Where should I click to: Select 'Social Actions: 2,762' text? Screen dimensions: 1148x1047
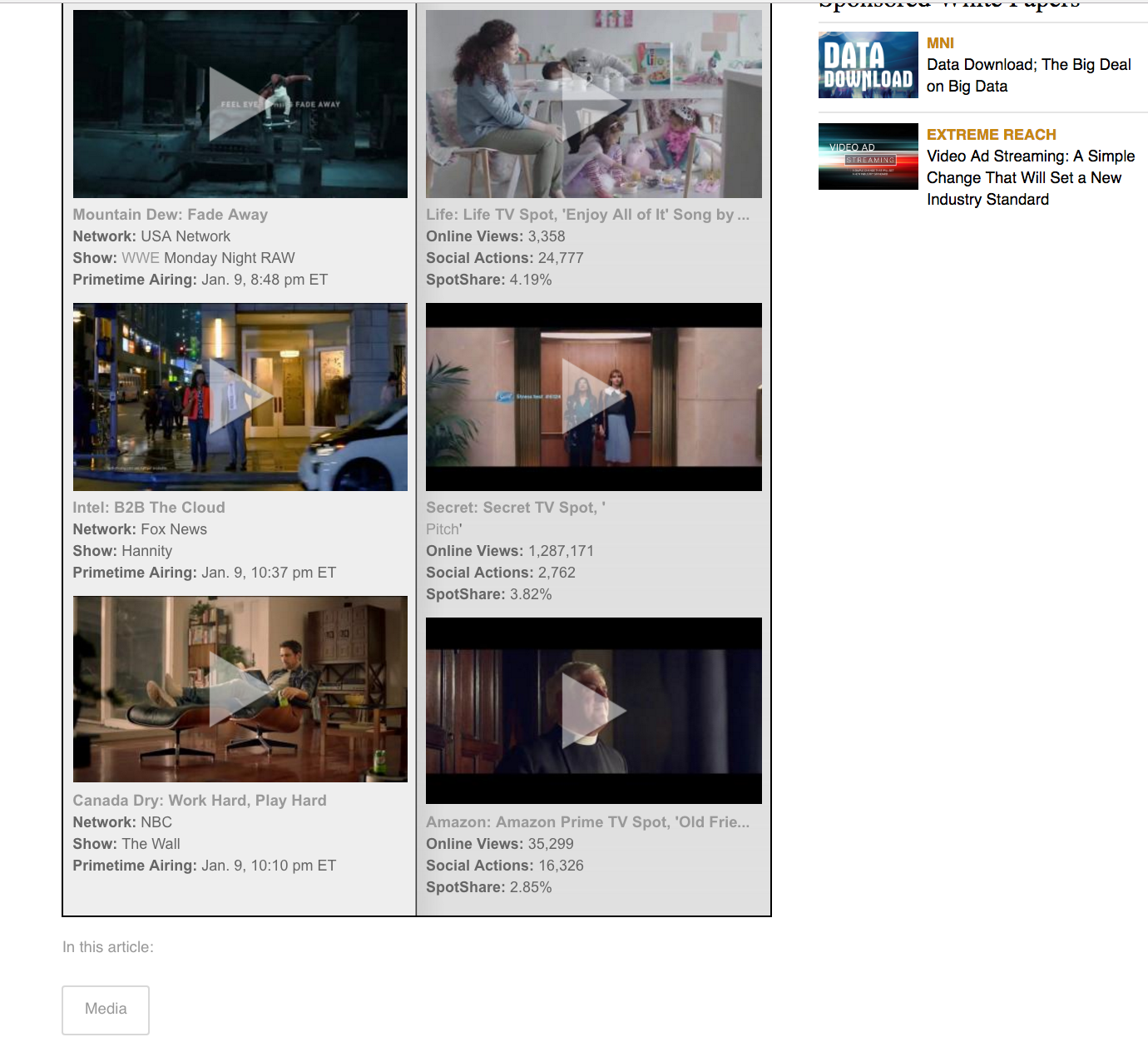click(x=501, y=573)
